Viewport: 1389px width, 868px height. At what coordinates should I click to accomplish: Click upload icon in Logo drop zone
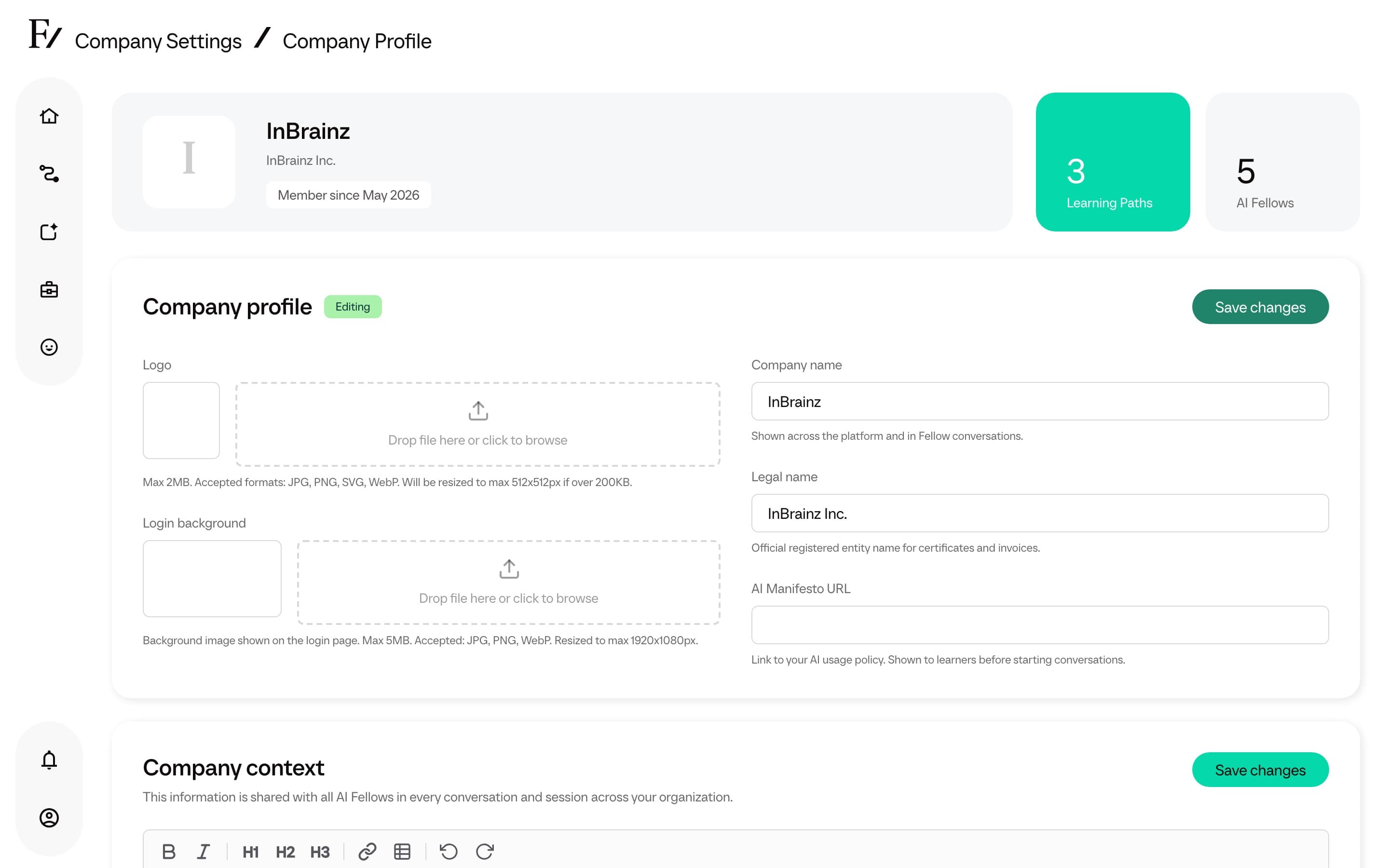[x=478, y=411]
